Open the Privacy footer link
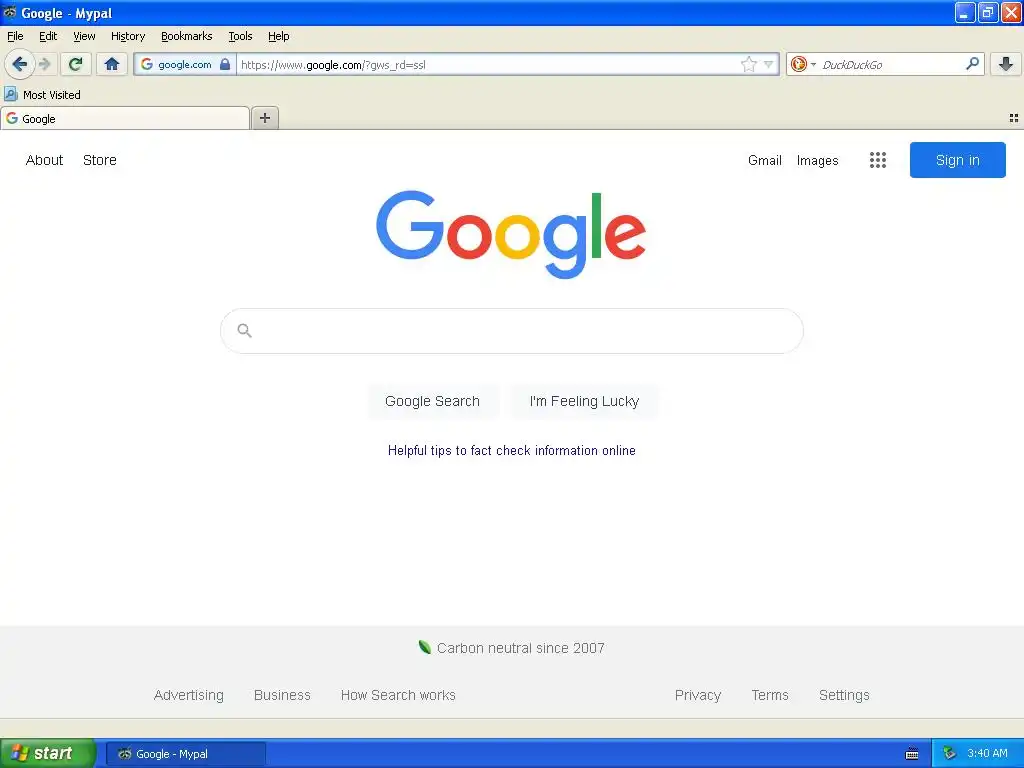This screenshot has height=768, width=1024. [698, 695]
